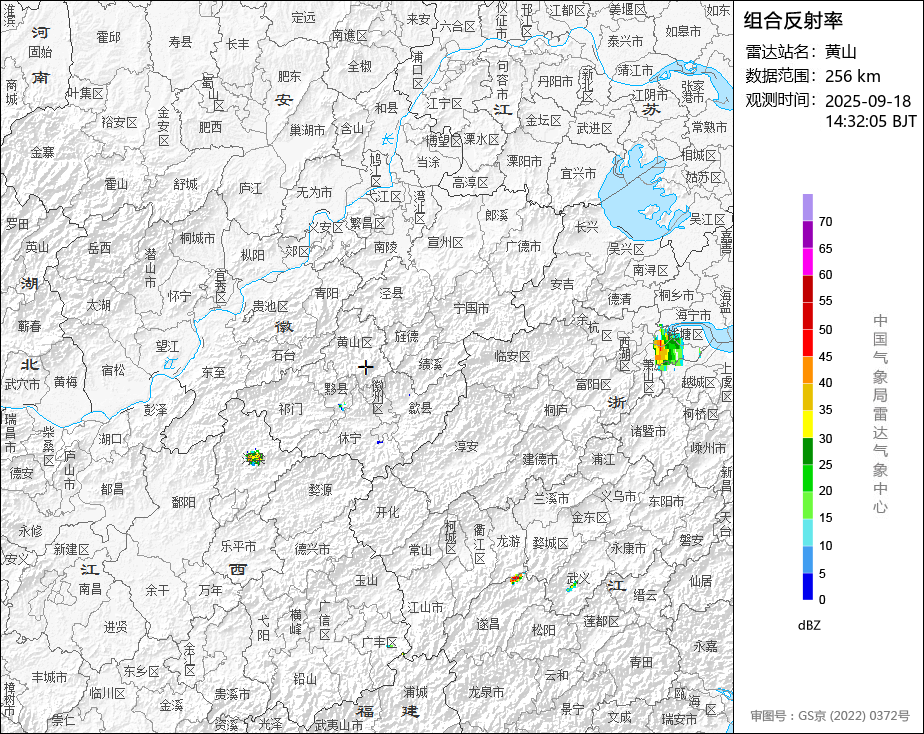Screen dimensions: 924x734
Task: Click the 桐庐 map label
Action: (x=556, y=409)
